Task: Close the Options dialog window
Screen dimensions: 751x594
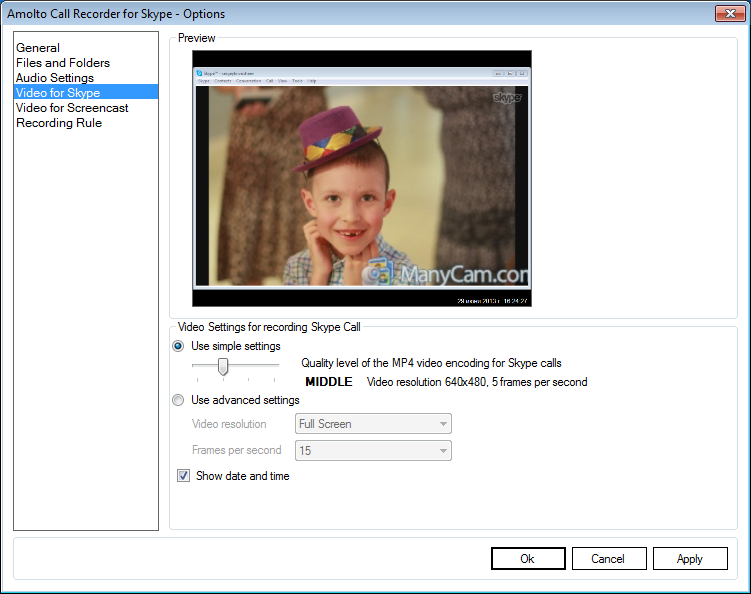Action: tap(727, 13)
